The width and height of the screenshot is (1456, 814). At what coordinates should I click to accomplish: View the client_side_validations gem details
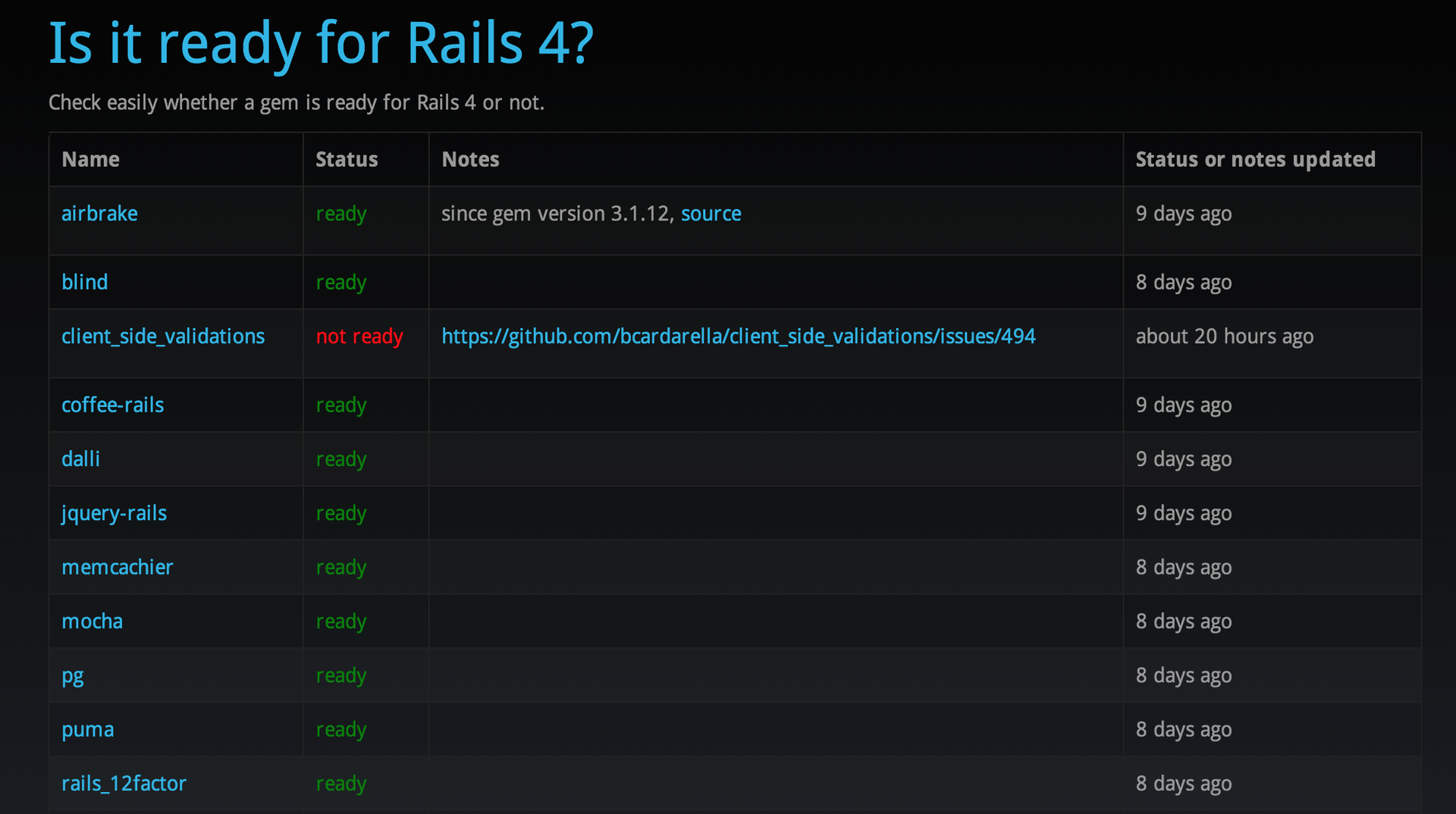click(x=163, y=337)
